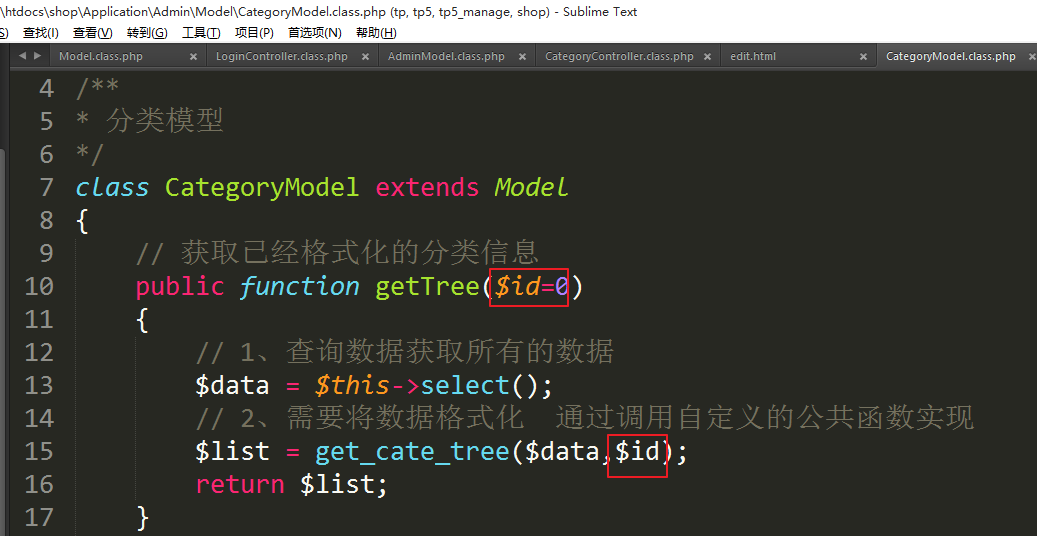
Task: Open the 转到 (Goto) menu
Action: 147,33
